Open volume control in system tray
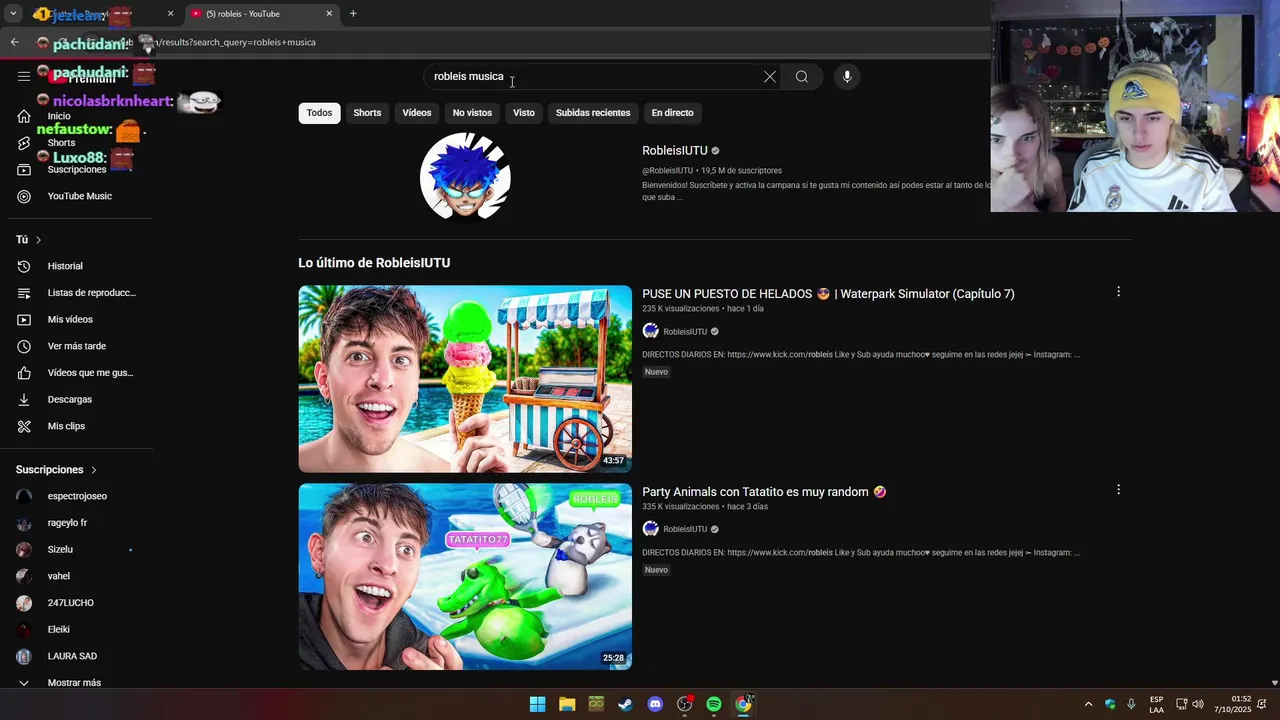 [x=1198, y=704]
